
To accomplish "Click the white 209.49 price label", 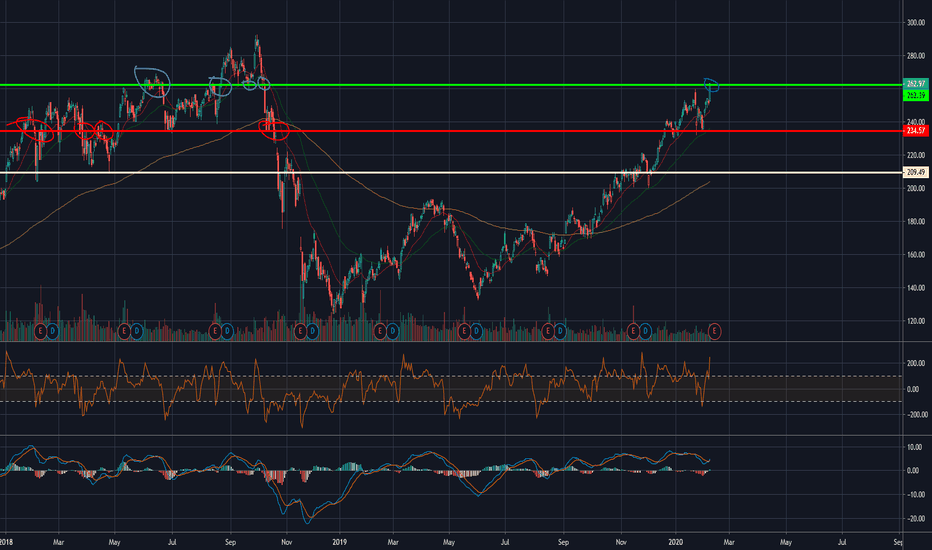I will 915,172.
